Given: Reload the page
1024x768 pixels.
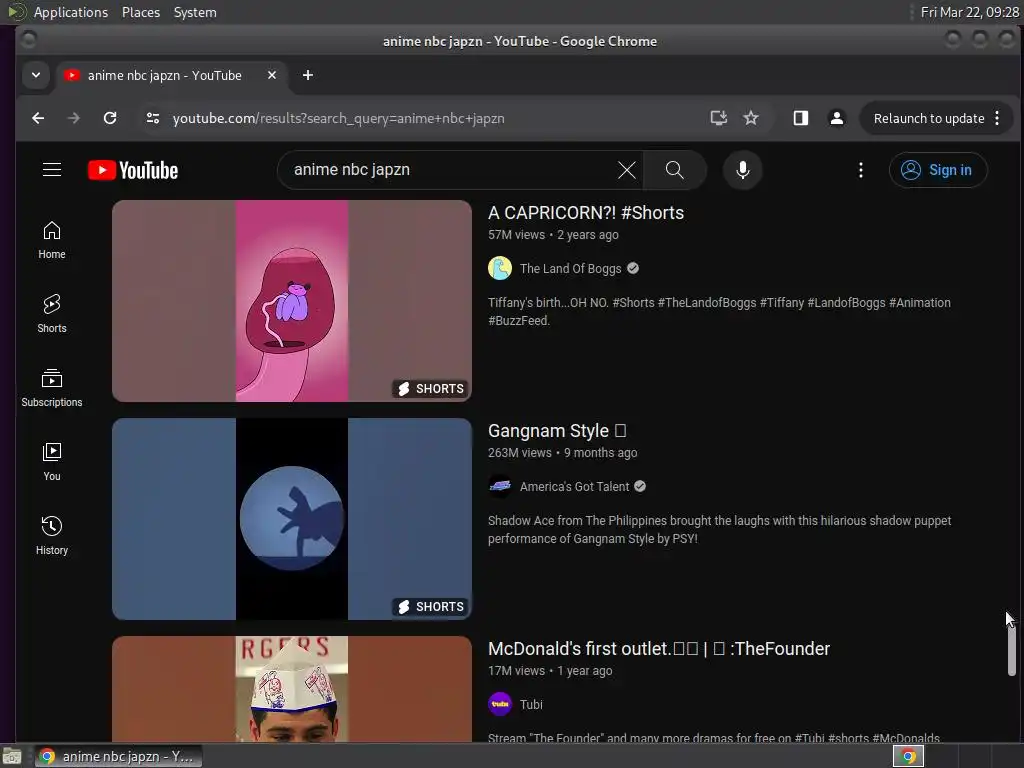Looking at the screenshot, I should click(x=110, y=118).
